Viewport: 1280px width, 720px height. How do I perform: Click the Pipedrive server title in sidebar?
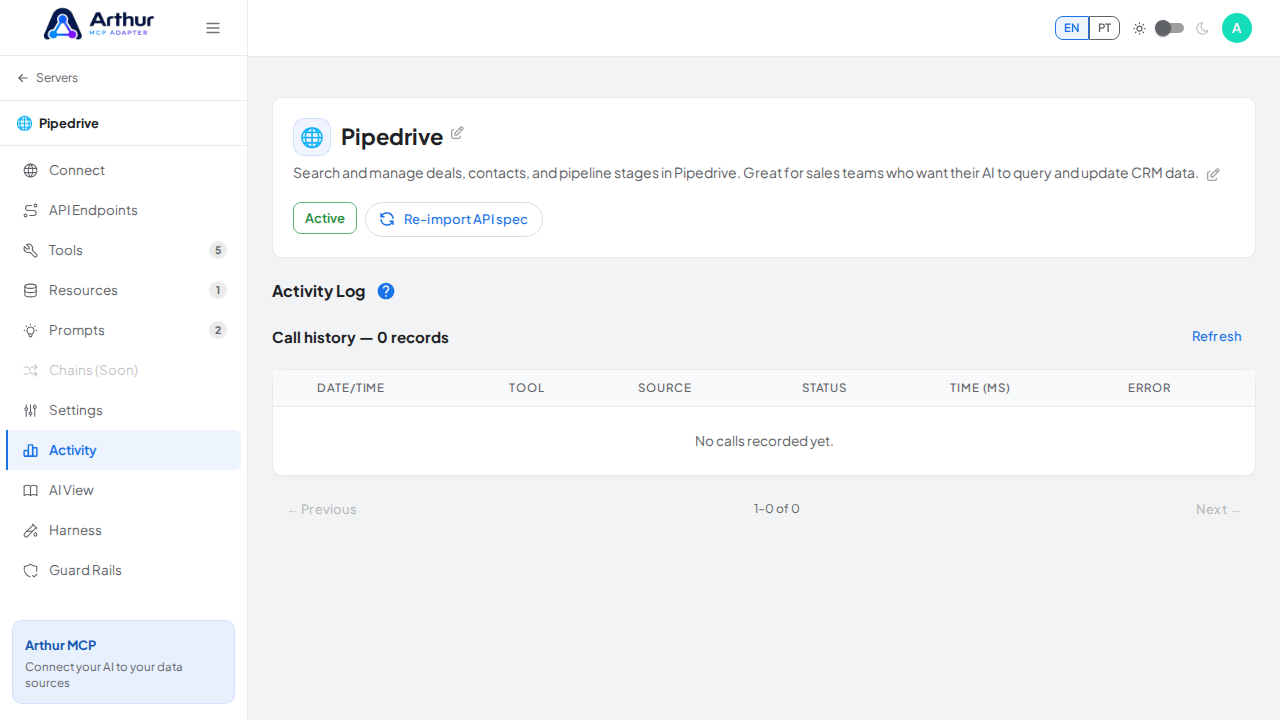pyautogui.click(x=69, y=124)
